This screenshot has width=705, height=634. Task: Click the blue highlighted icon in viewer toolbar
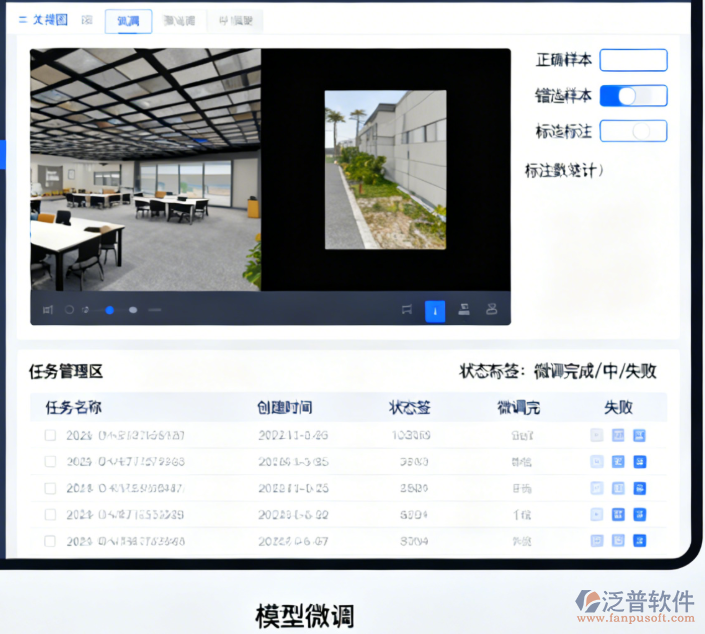[435, 310]
